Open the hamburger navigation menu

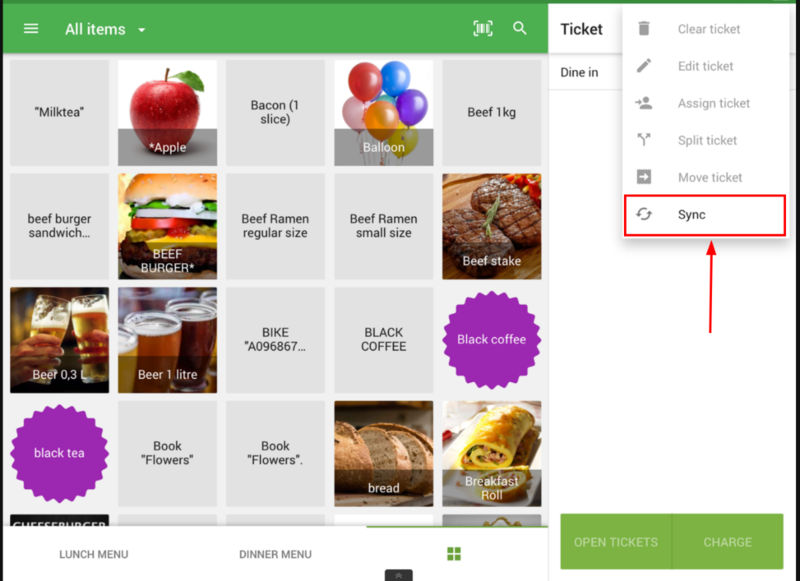coord(31,29)
